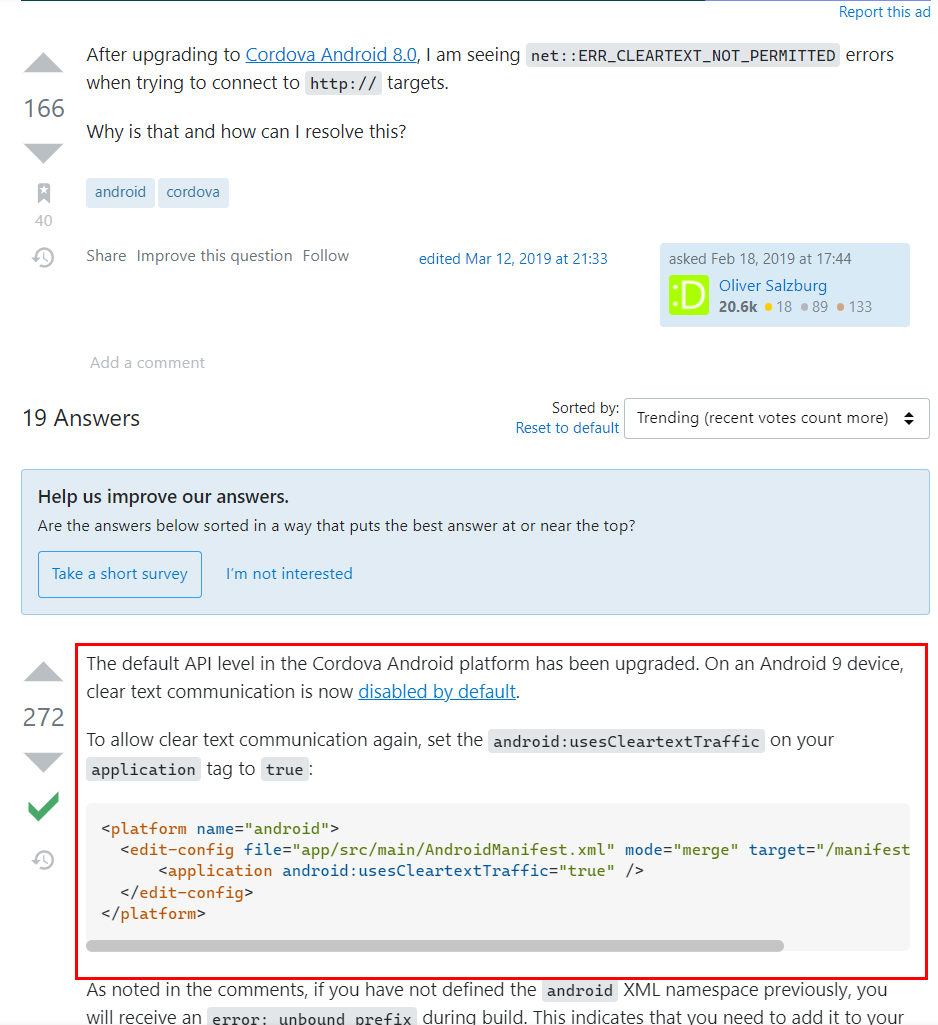This screenshot has height=1025, width=938.
Task: Open the question's activity history icon
Action: [44, 257]
